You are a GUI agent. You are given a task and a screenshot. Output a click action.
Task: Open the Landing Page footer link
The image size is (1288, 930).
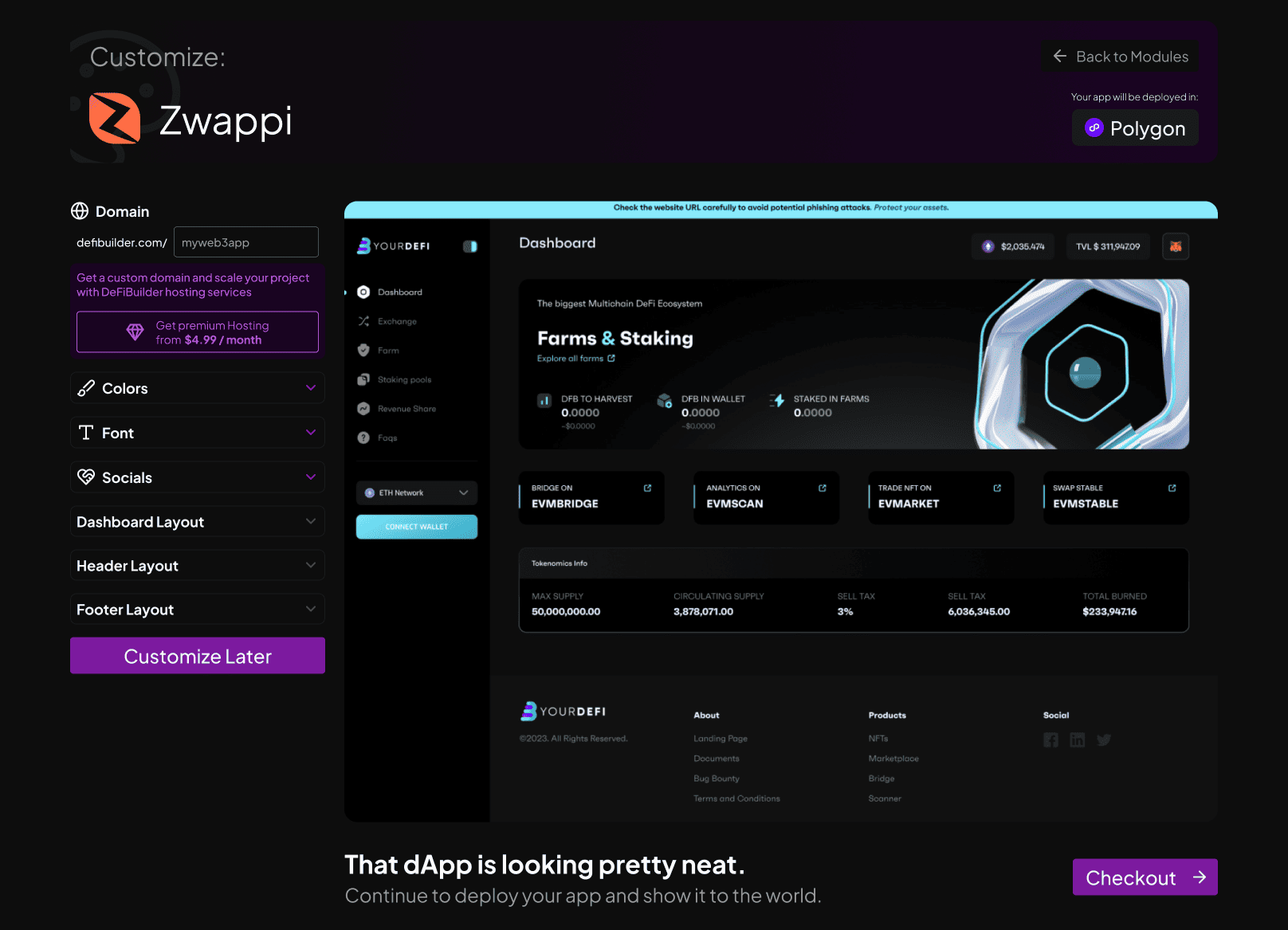coord(721,739)
